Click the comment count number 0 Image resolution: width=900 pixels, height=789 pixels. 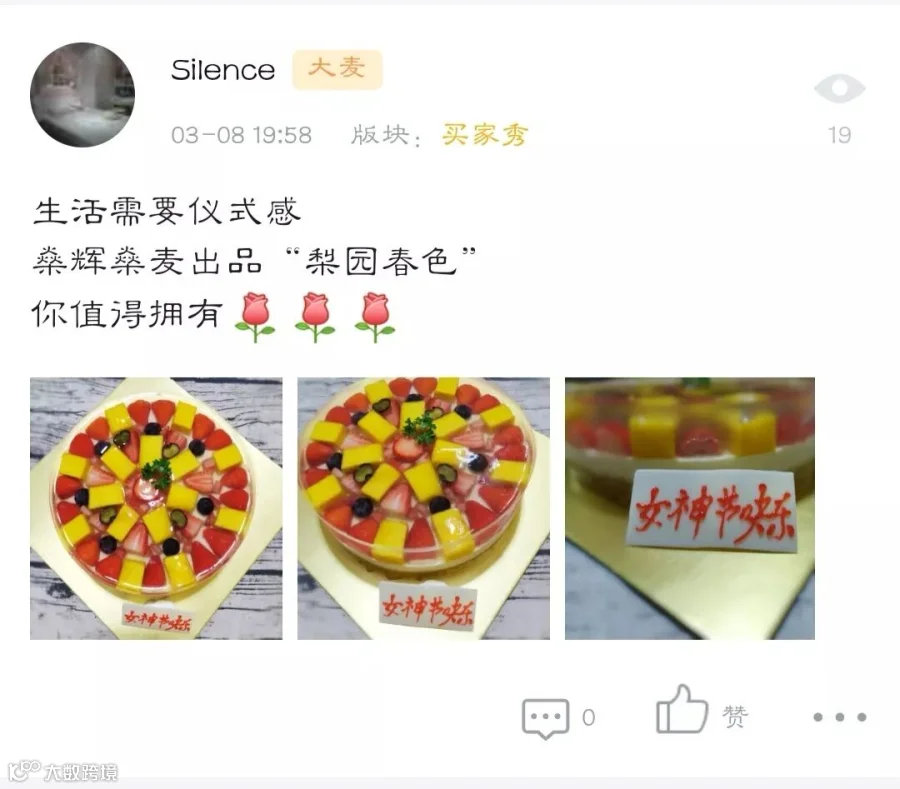pos(588,717)
